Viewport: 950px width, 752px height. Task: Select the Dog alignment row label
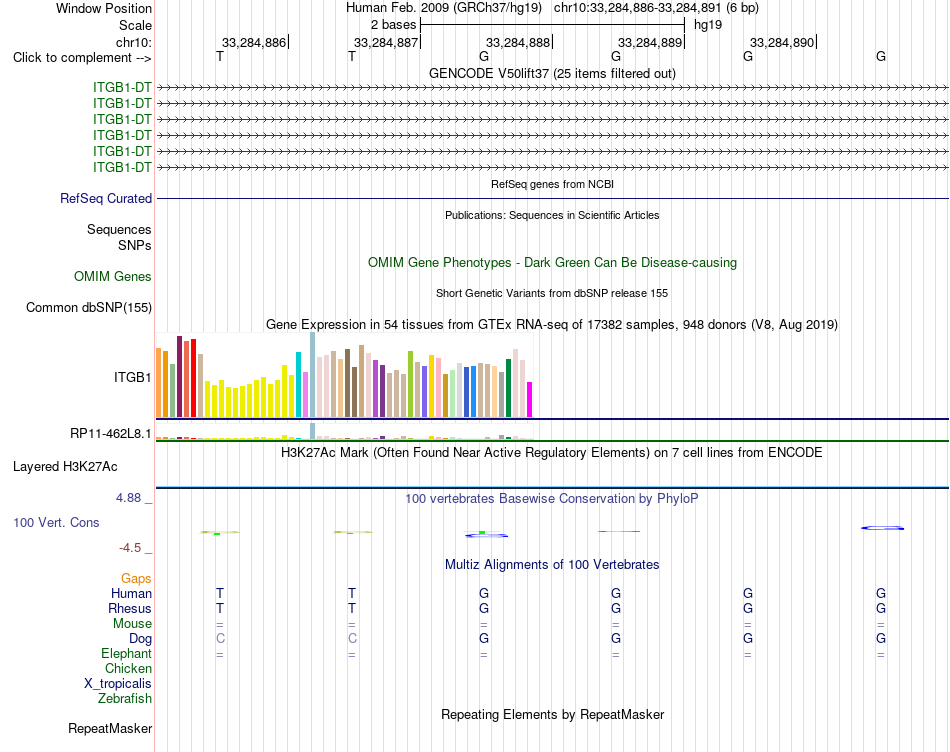(141, 639)
